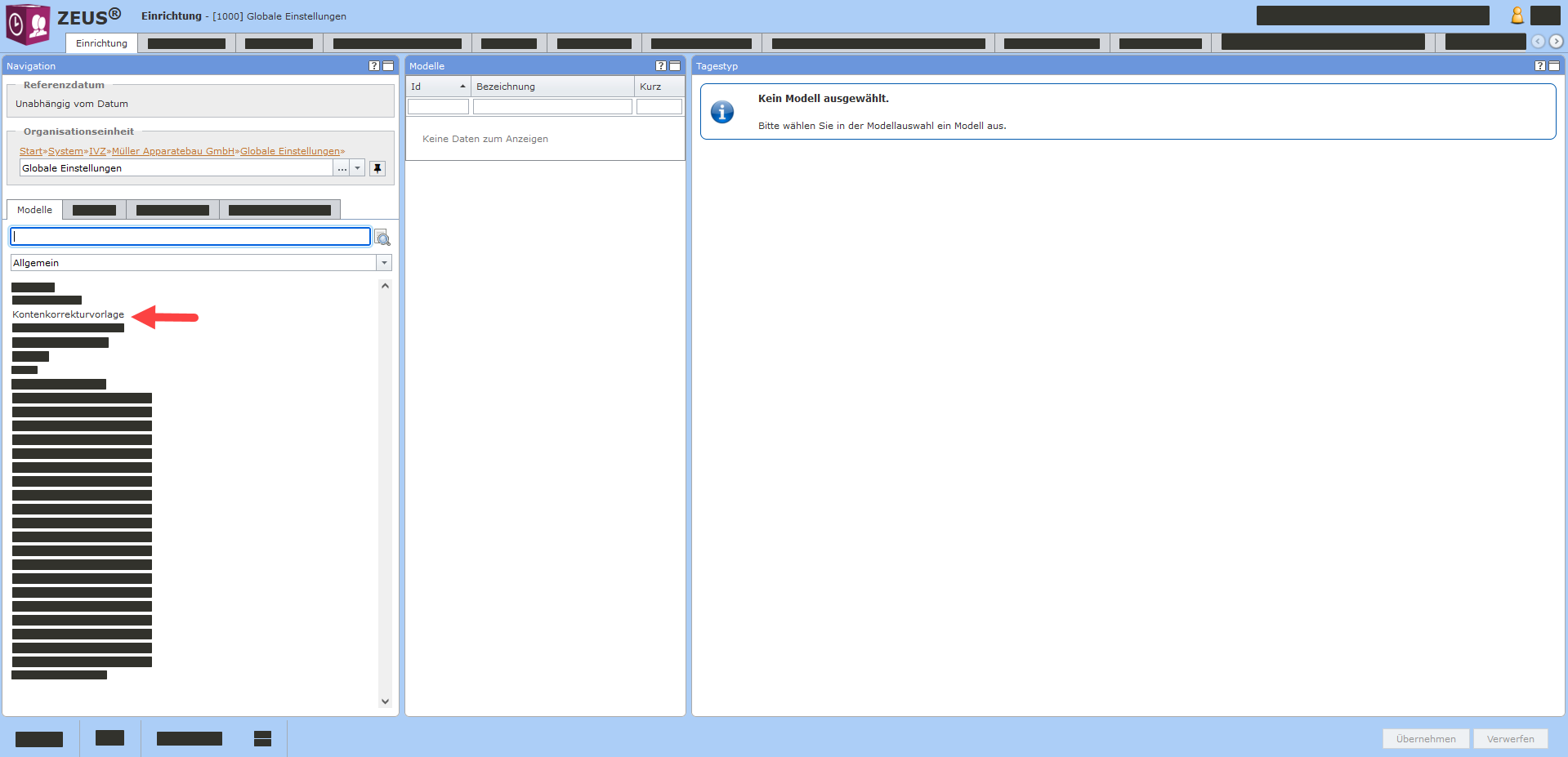
Task: Select Kontenkorrekturvorlage in the model list
Action: click(x=69, y=314)
